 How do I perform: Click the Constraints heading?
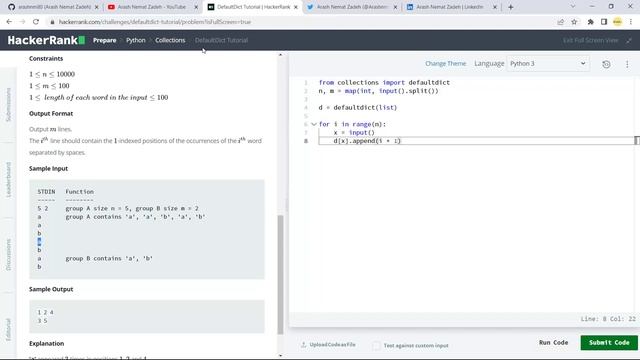click(x=46, y=59)
